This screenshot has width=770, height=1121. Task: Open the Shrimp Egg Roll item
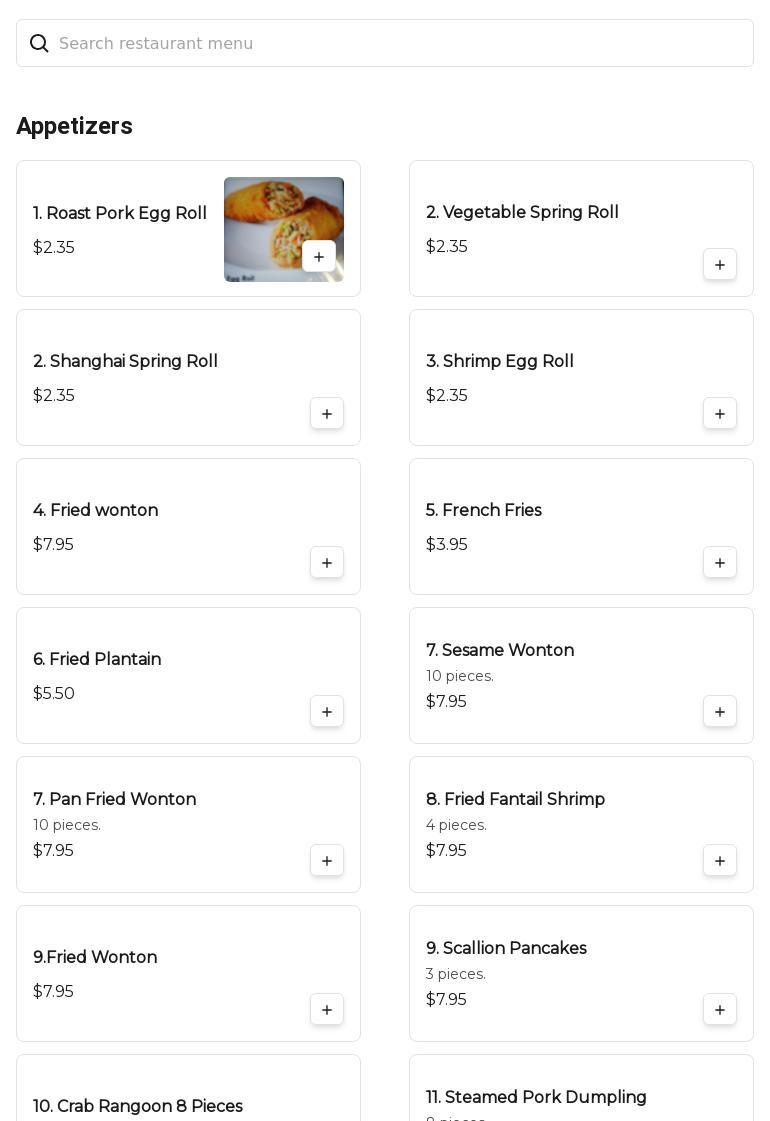tap(500, 361)
